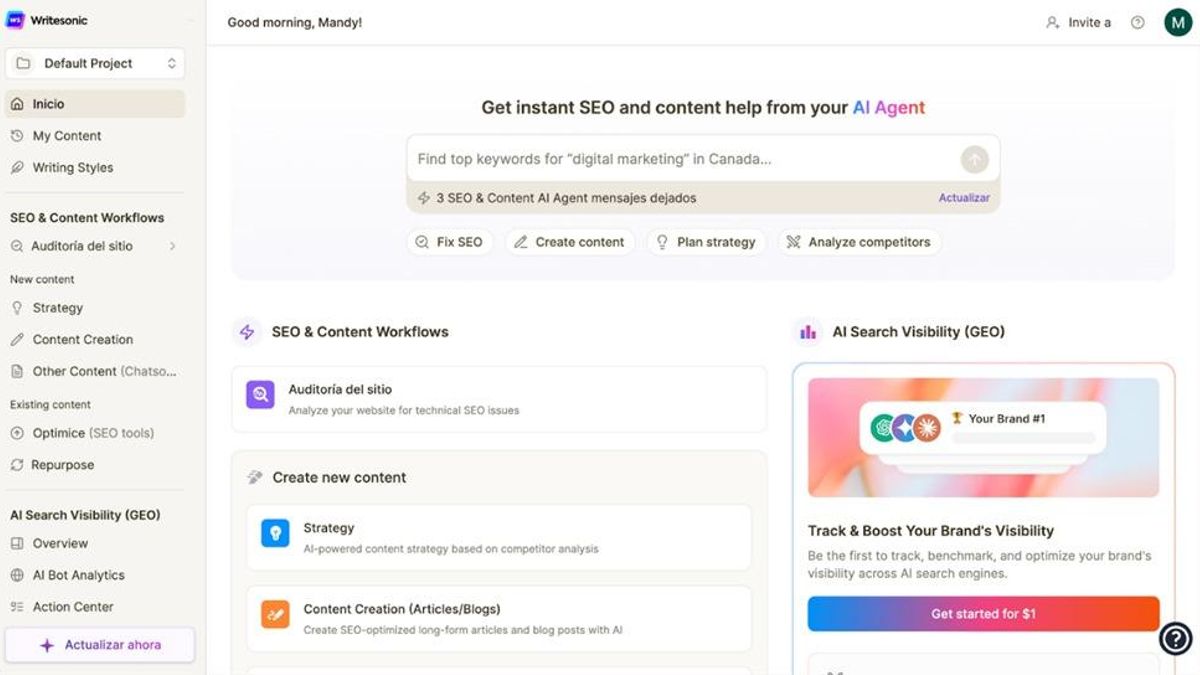The image size is (1200, 675).
Task: Open the M user avatar menu
Action: (x=1178, y=22)
